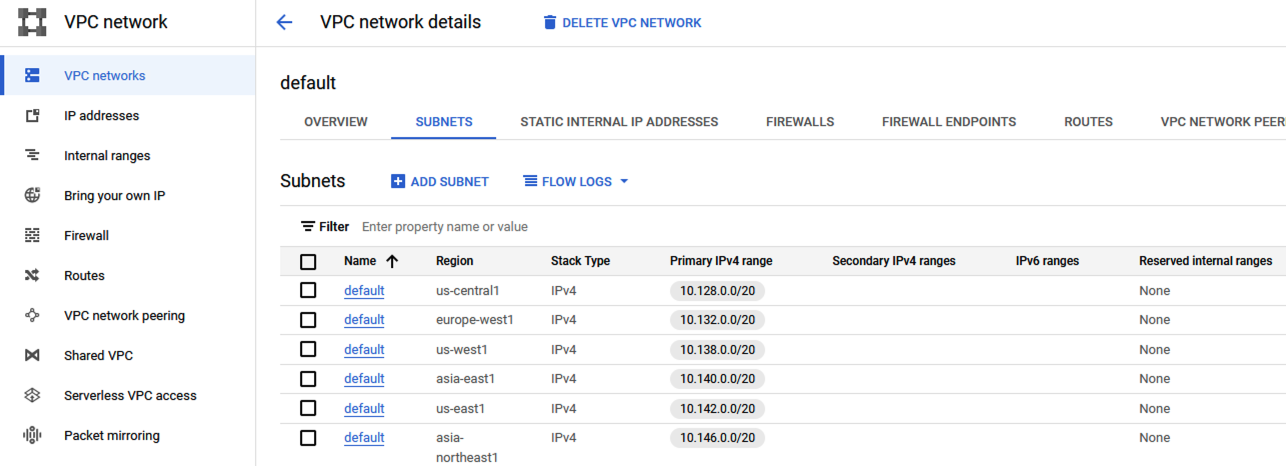Open the Flow Logs dropdown arrow
This screenshot has width=1286, height=466.
pyautogui.click(x=624, y=182)
